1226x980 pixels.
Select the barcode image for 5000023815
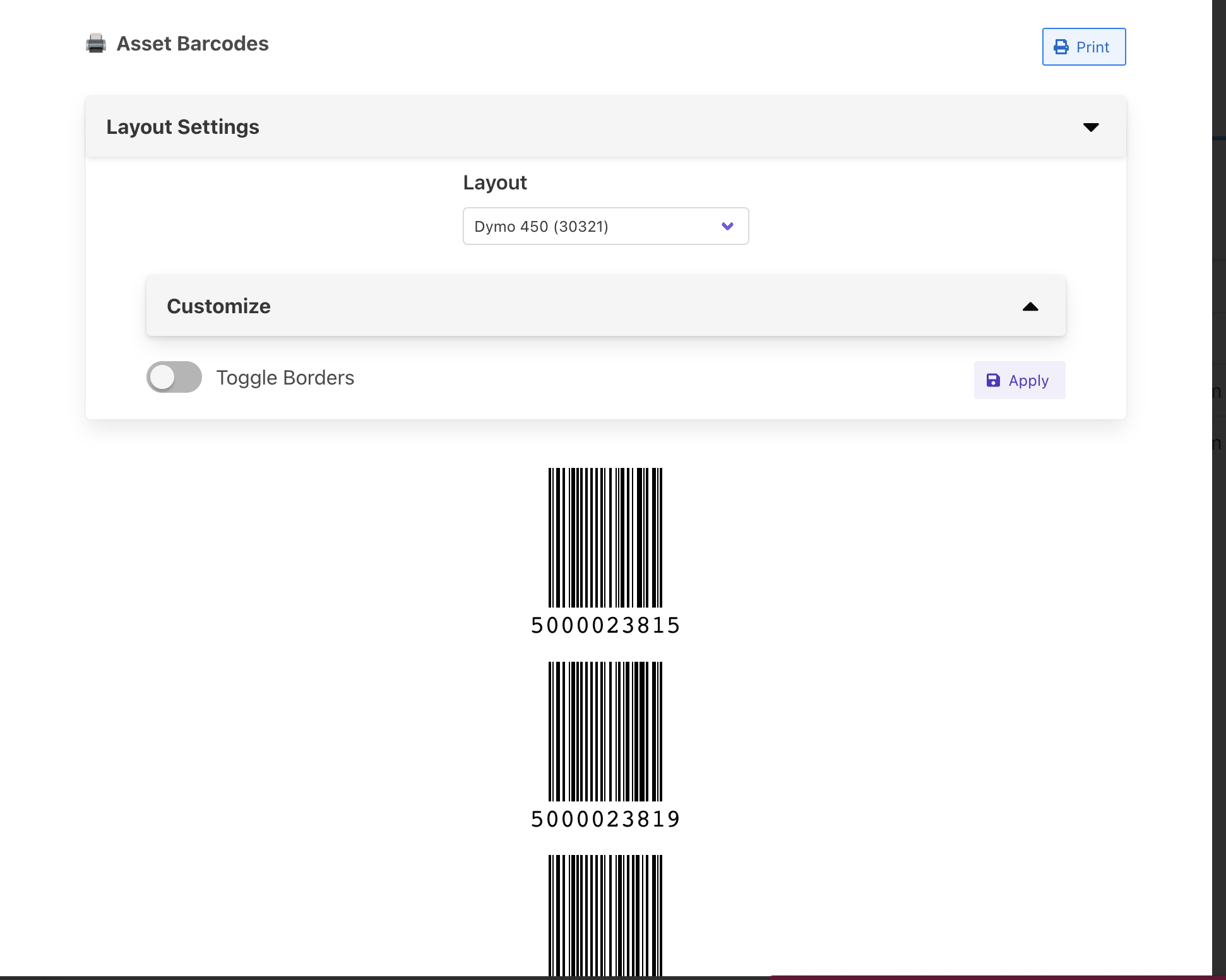[x=605, y=537]
